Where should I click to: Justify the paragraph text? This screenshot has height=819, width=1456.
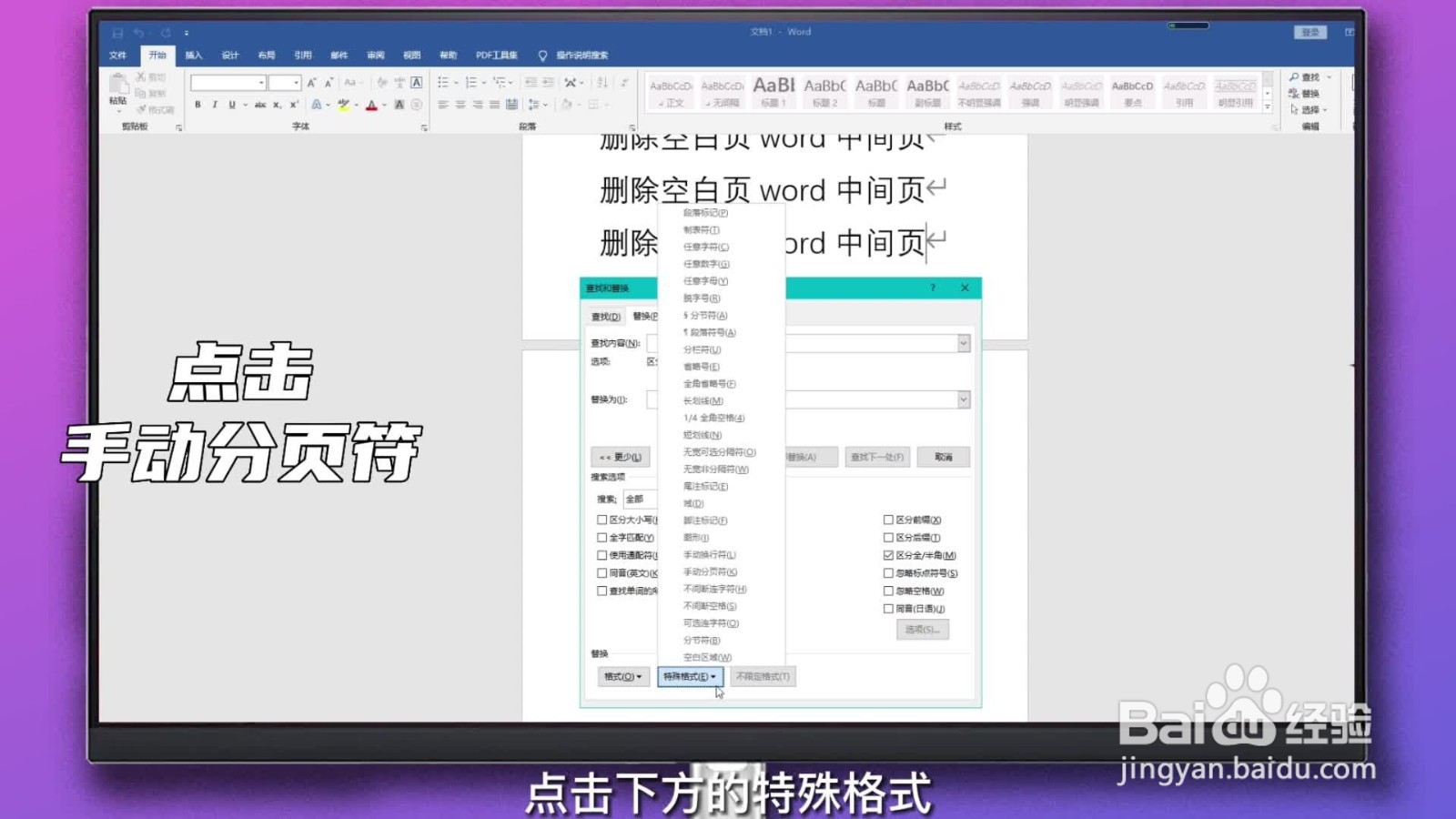coord(495,106)
